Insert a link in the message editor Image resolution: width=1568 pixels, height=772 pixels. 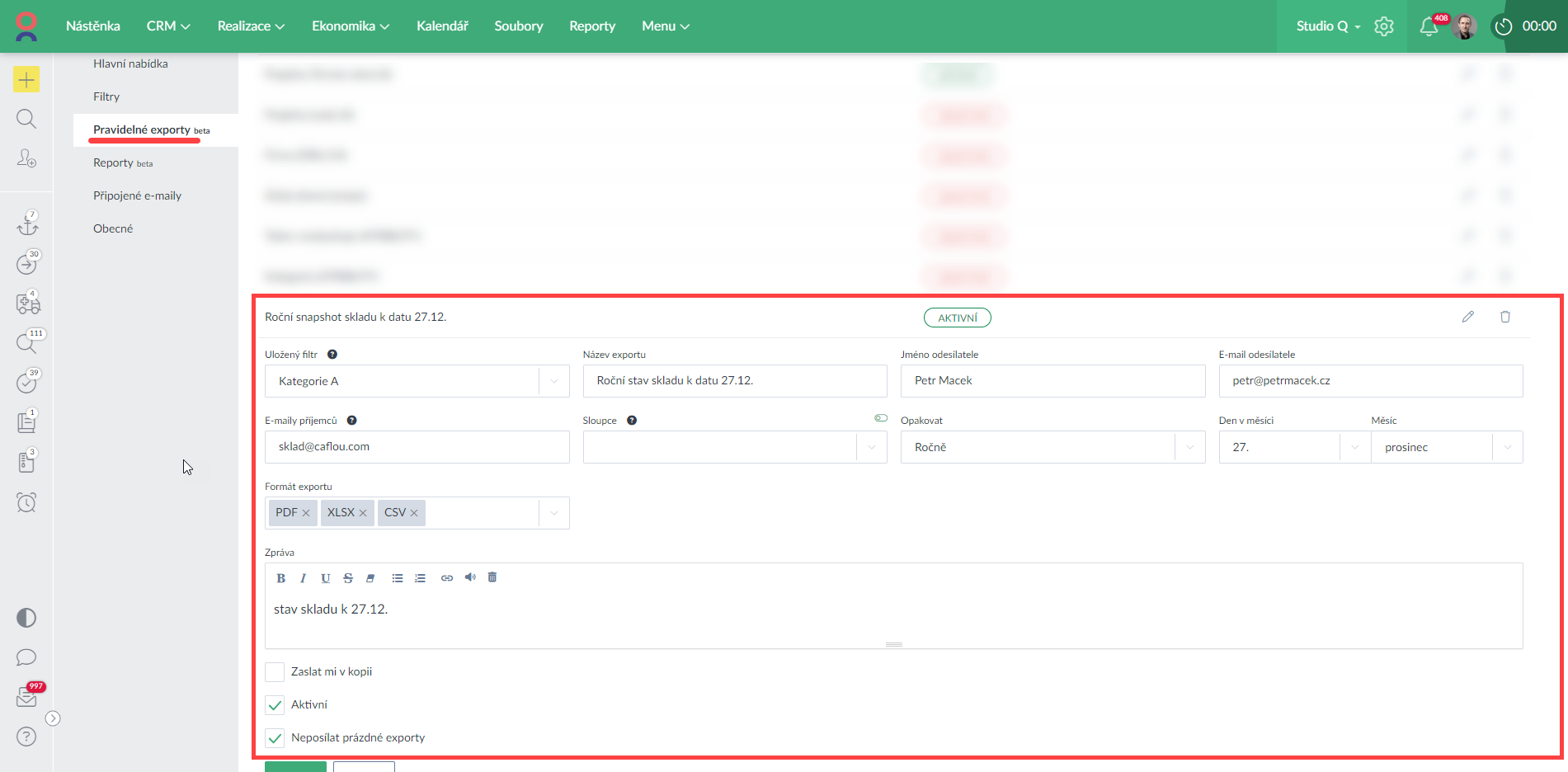tap(447, 578)
